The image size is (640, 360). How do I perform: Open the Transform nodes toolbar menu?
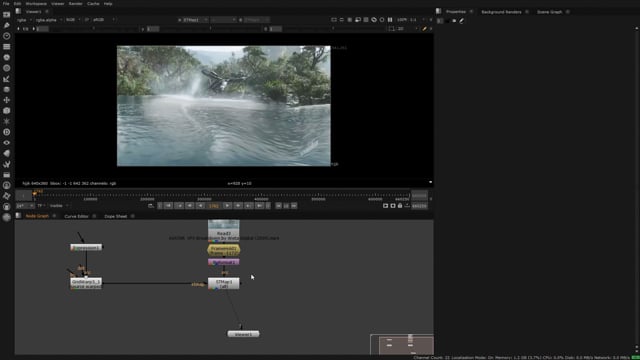coord(7,100)
